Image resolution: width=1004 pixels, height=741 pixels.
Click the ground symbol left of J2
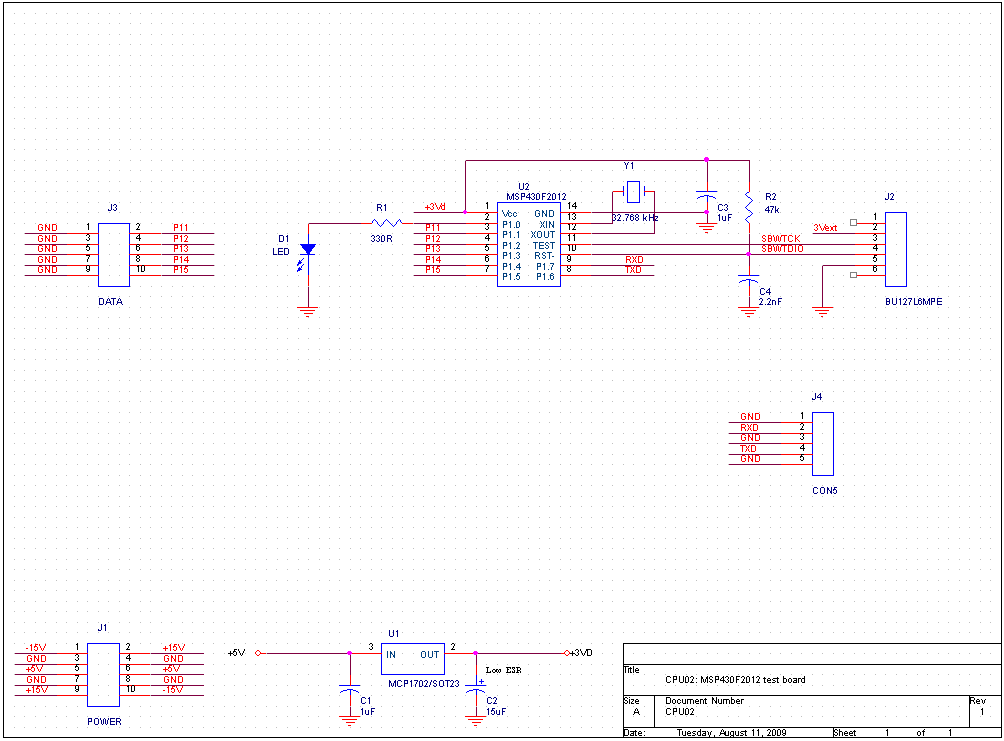click(822, 311)
